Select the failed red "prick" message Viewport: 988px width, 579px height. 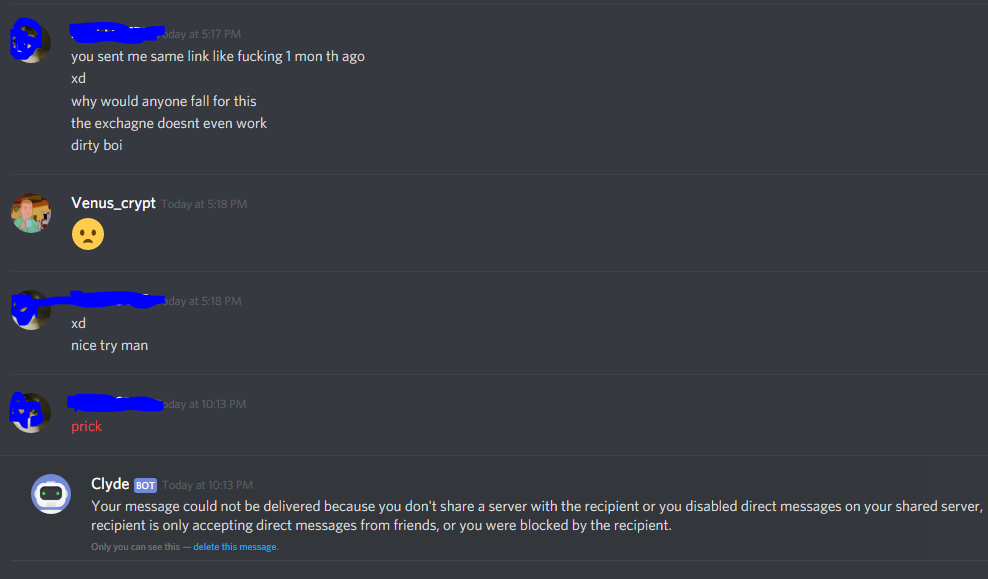[86, 427]
